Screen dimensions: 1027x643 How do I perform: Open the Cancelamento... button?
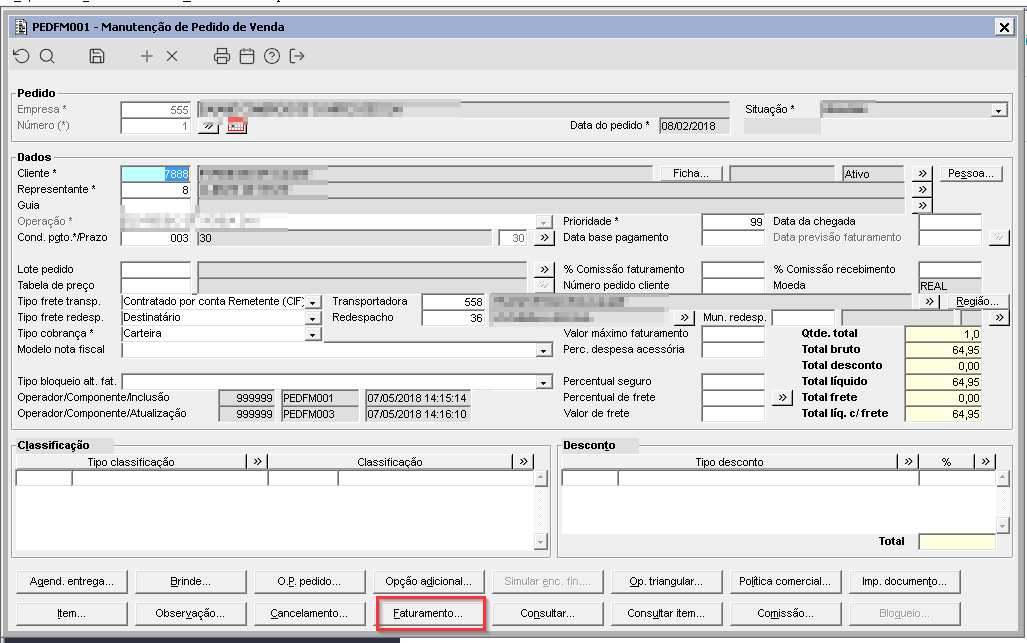309,614
